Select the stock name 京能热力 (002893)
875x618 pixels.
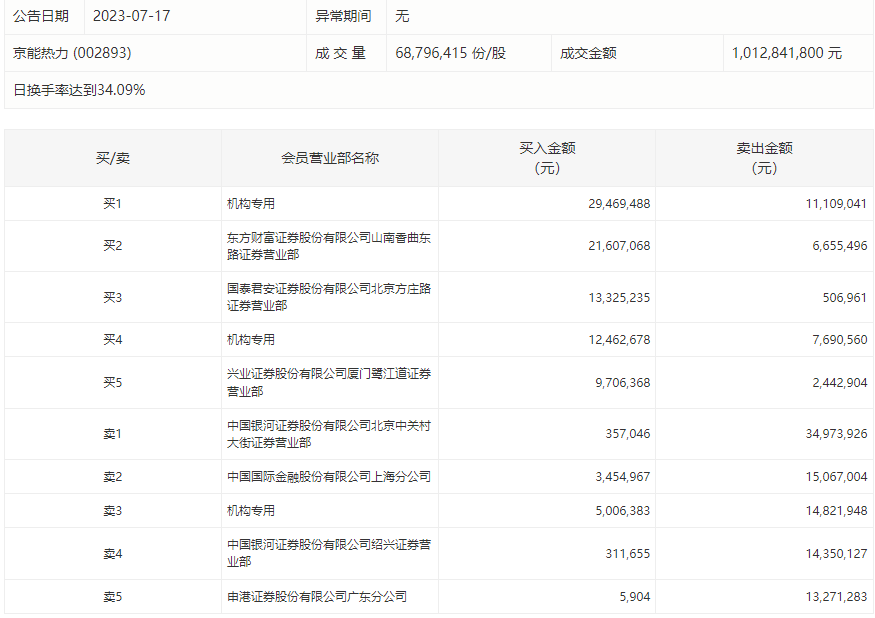(72, 53)
